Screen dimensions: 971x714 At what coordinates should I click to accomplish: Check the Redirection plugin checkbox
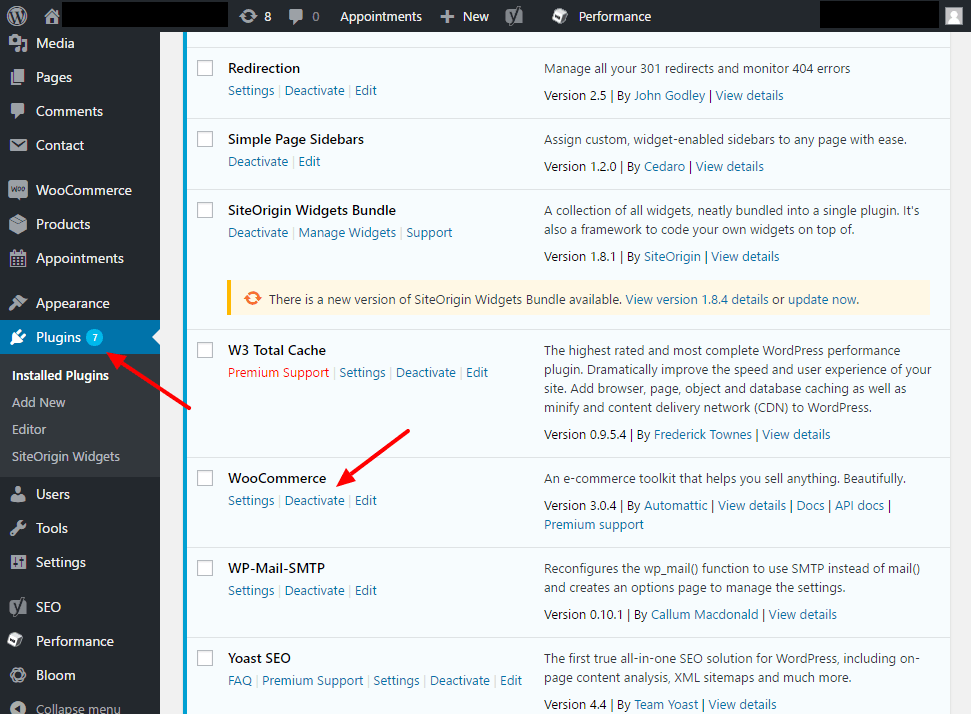[205, 68]
